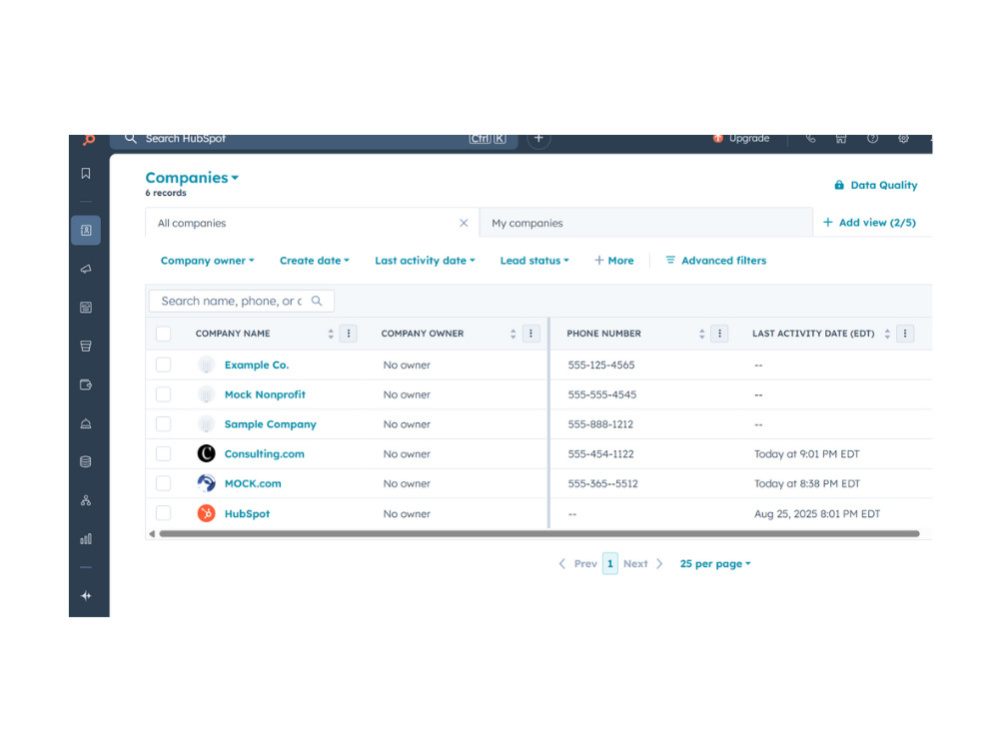This screenshot has height=750, width=1000.
Task: Sort by Last Activity Date column arrows
Action: (x=886, y=334)
